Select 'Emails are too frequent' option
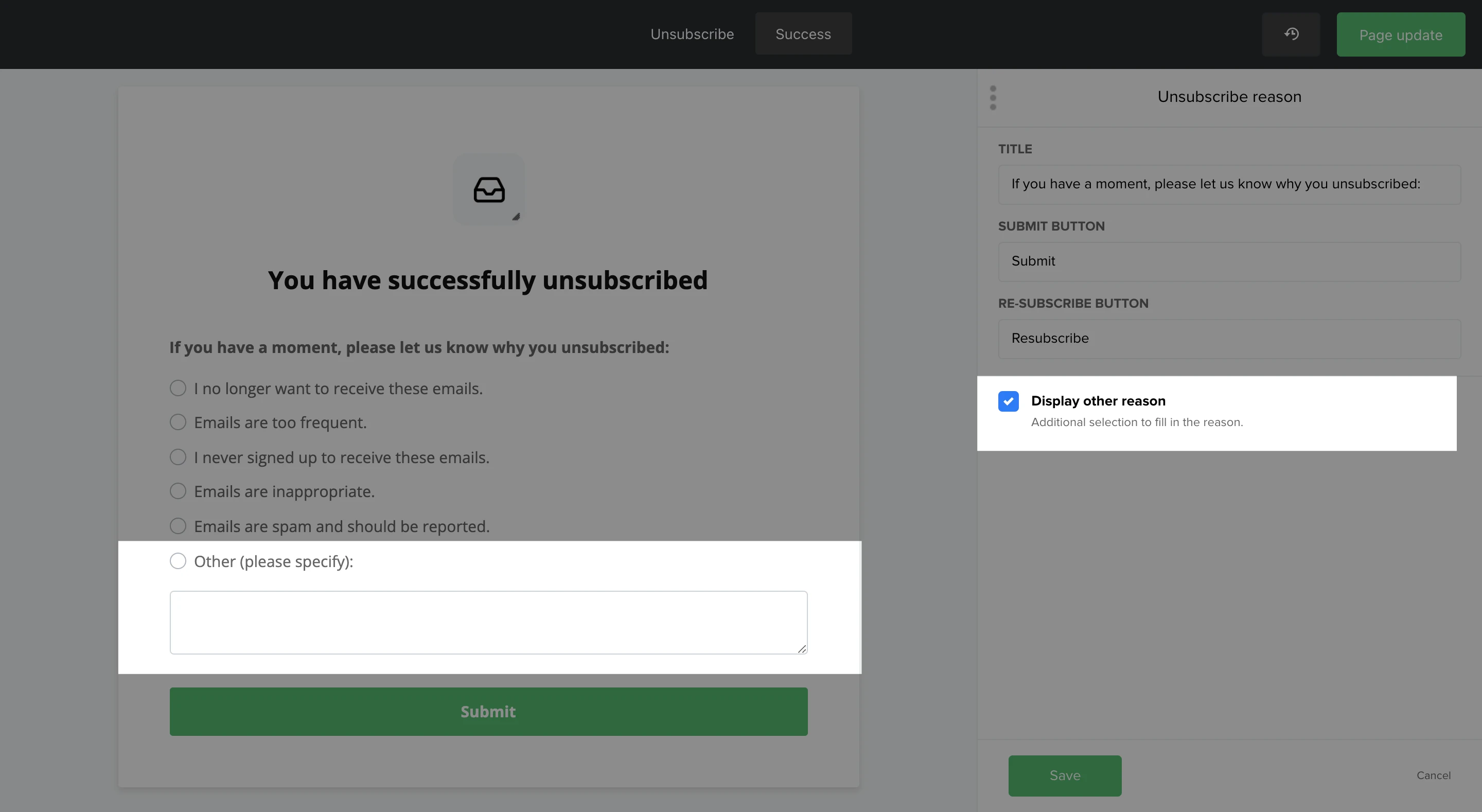This screenshot has height=812, width=1482. point(178,422)
